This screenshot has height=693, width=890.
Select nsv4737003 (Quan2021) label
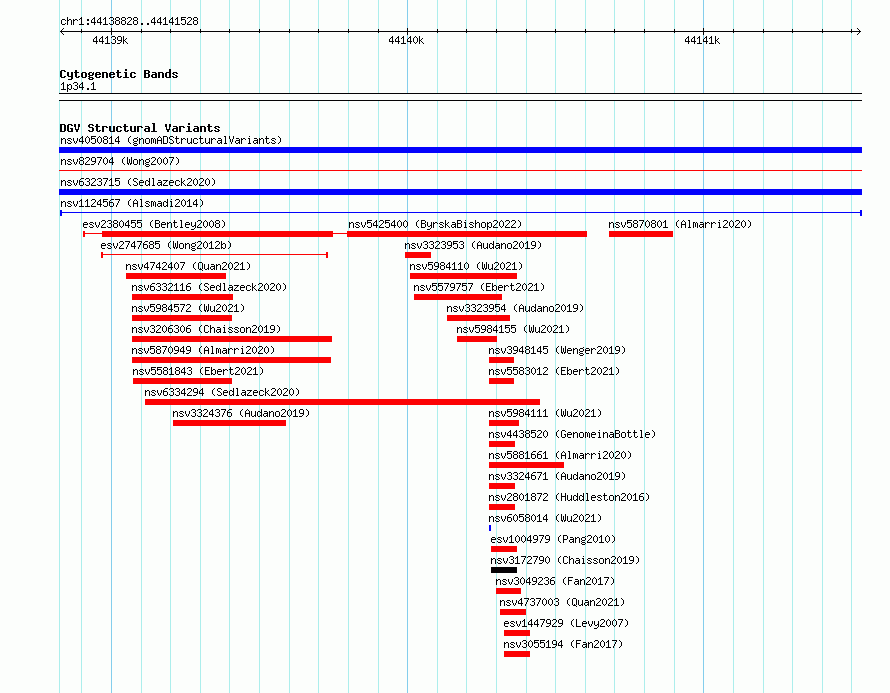coord(562,602)
